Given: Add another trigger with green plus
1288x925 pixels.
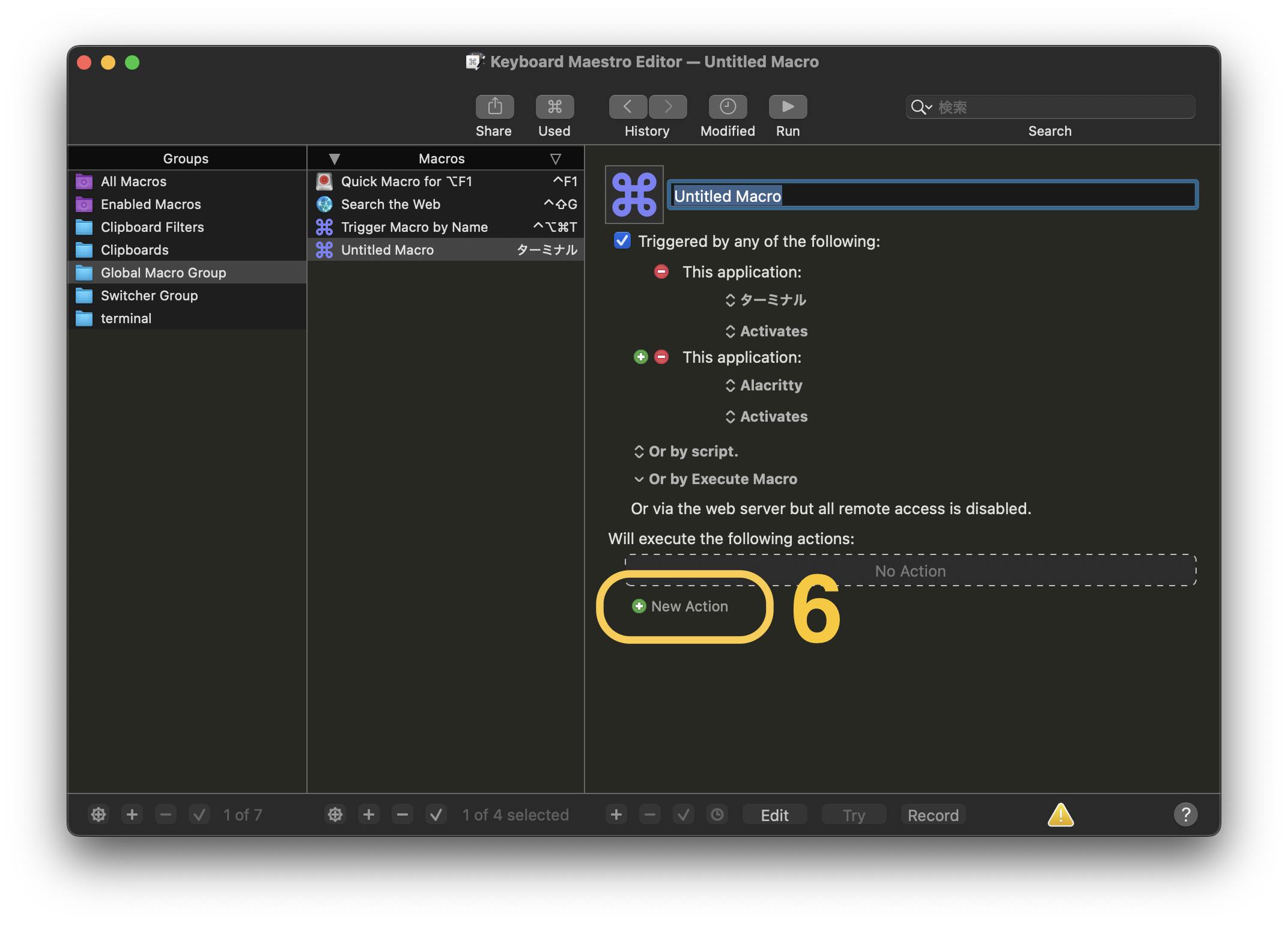Looking at the screenshot, I should [x=641, y=357].
